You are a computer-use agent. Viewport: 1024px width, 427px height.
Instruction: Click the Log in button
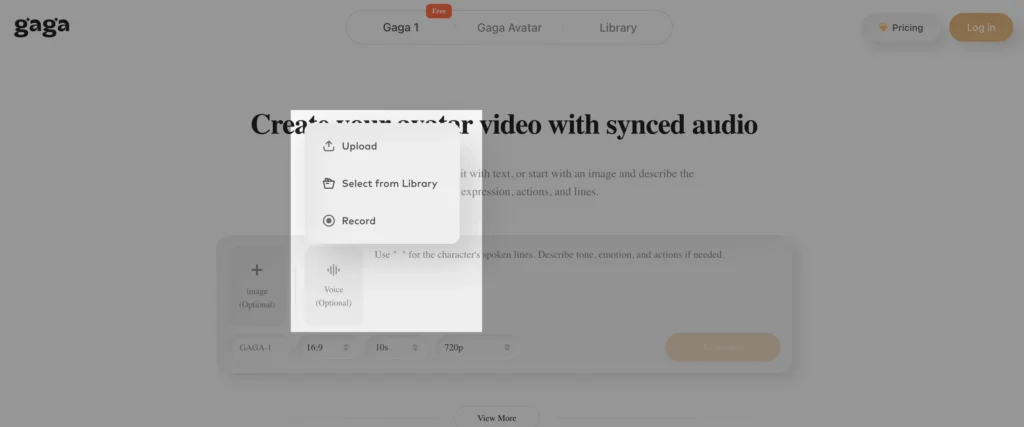pos(981,27)
